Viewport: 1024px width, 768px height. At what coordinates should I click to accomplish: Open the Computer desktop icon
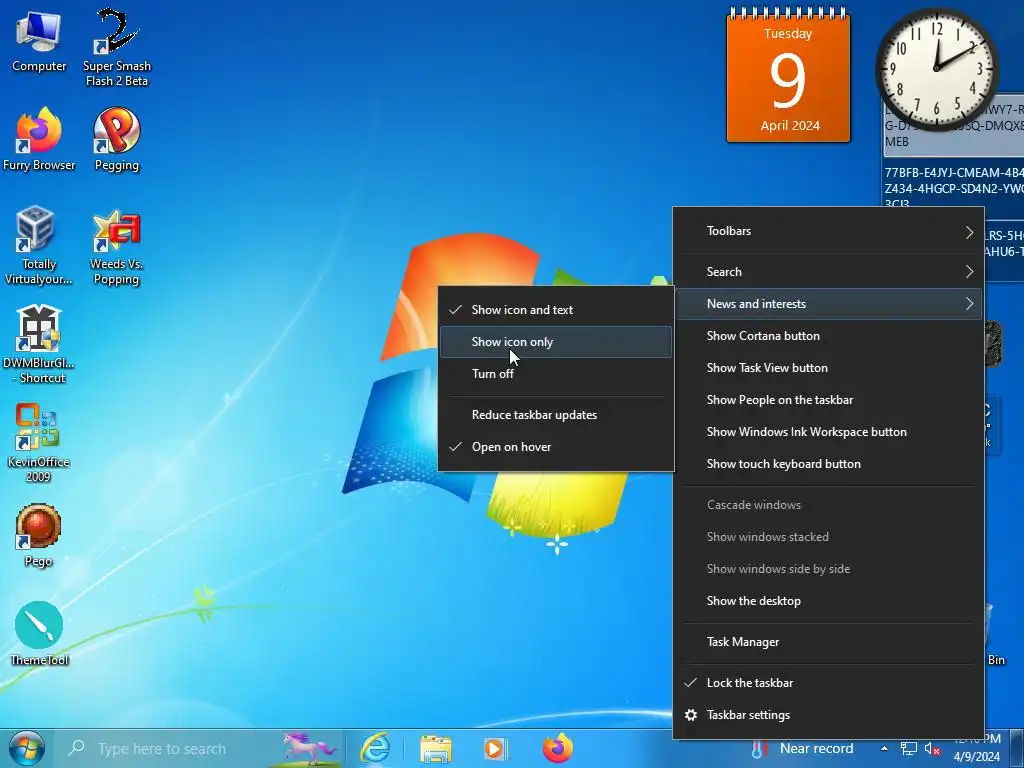(x=39, y=40)
